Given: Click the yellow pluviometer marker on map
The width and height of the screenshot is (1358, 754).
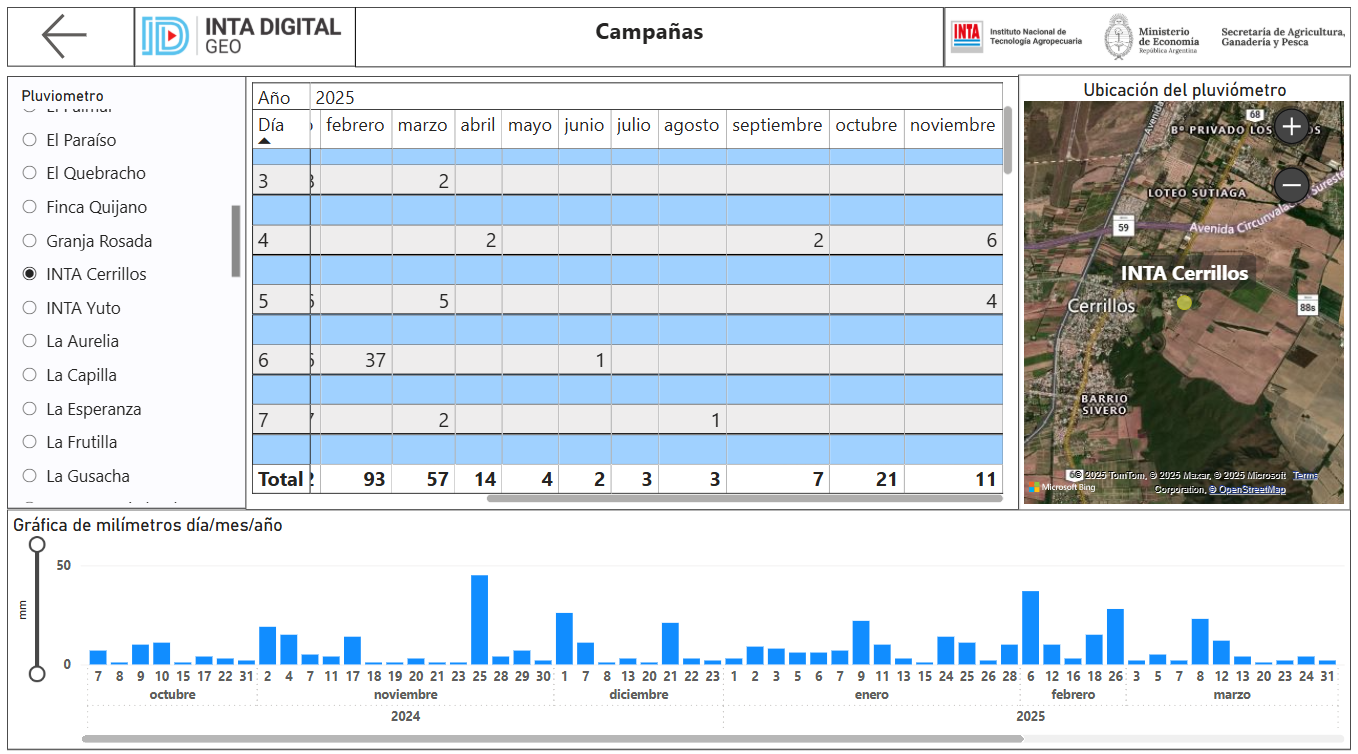Looking at the screenshot, I should tap(1184, 301).
